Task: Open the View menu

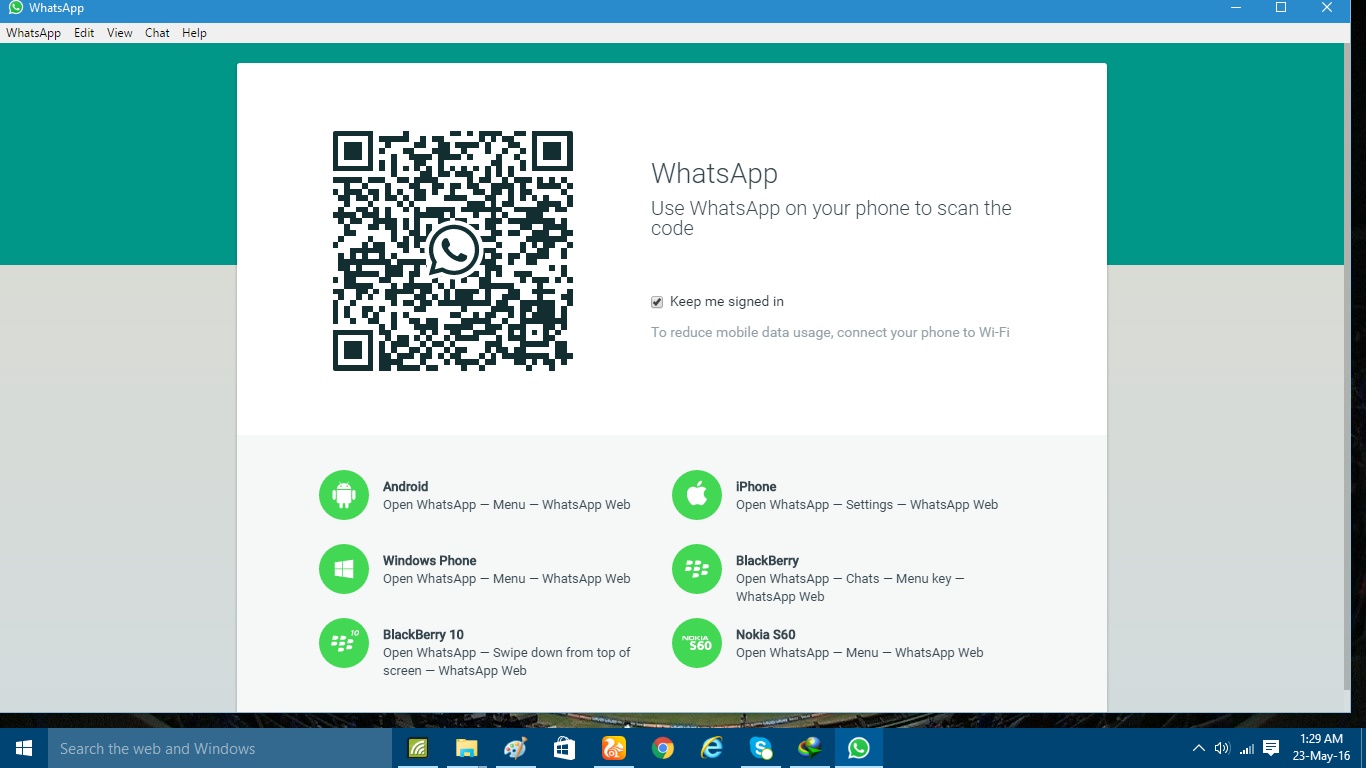Action: [120, 33]
